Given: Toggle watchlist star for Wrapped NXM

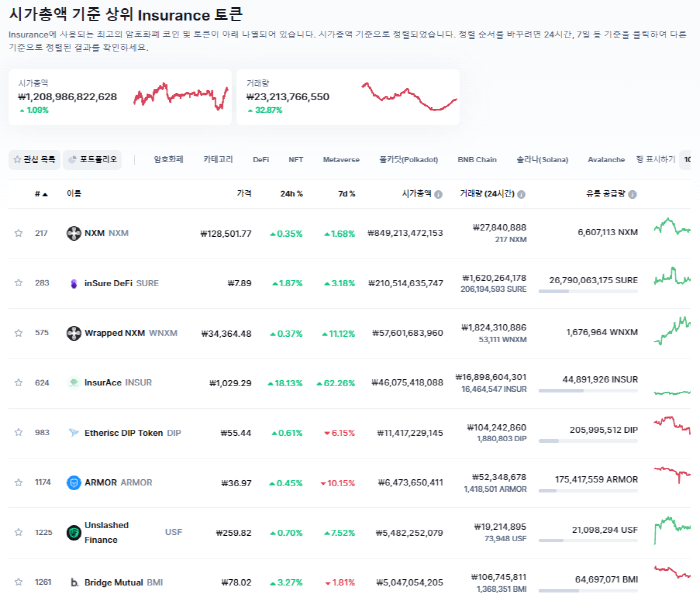Looking at the screenshot, I should pos(18,333).
